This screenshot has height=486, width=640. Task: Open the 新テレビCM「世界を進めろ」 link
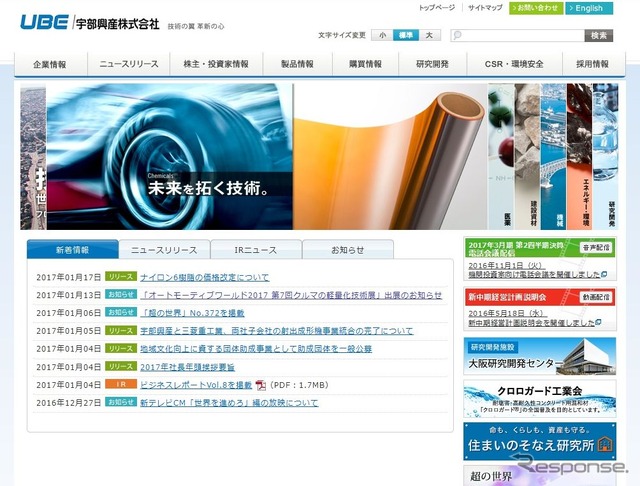229,403
